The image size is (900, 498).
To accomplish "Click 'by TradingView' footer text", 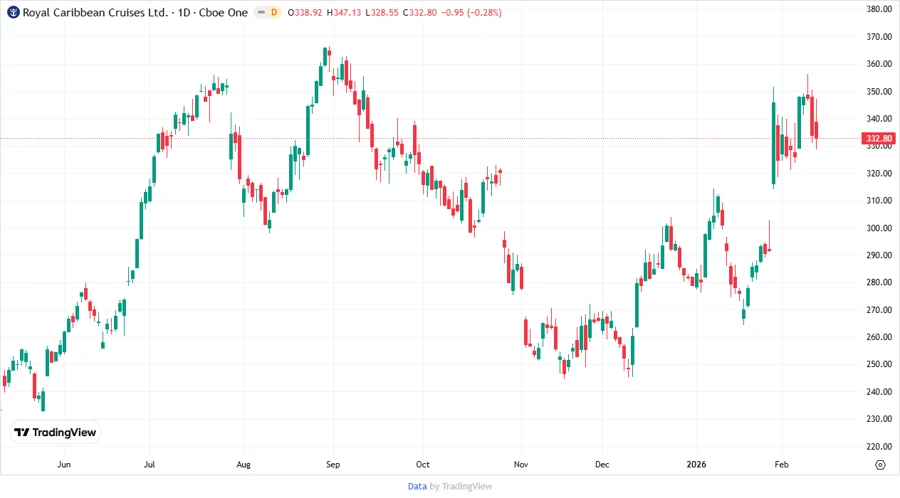I will 461,486.
